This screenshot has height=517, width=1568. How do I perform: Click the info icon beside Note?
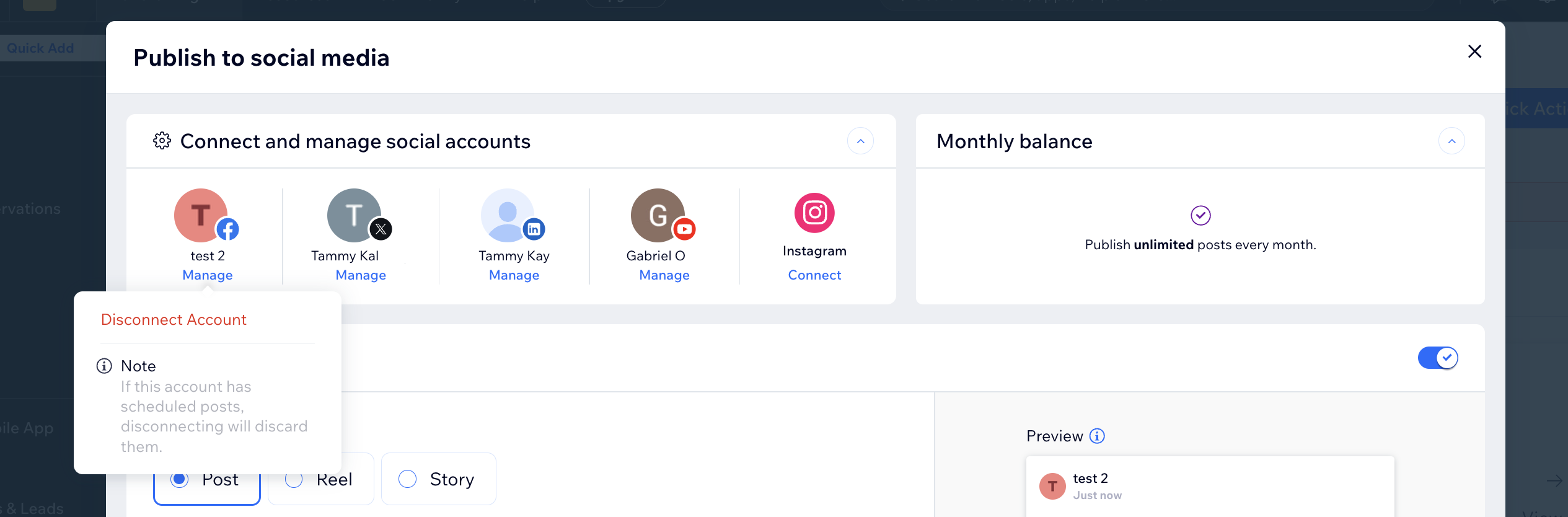click(x=104, y=366)
